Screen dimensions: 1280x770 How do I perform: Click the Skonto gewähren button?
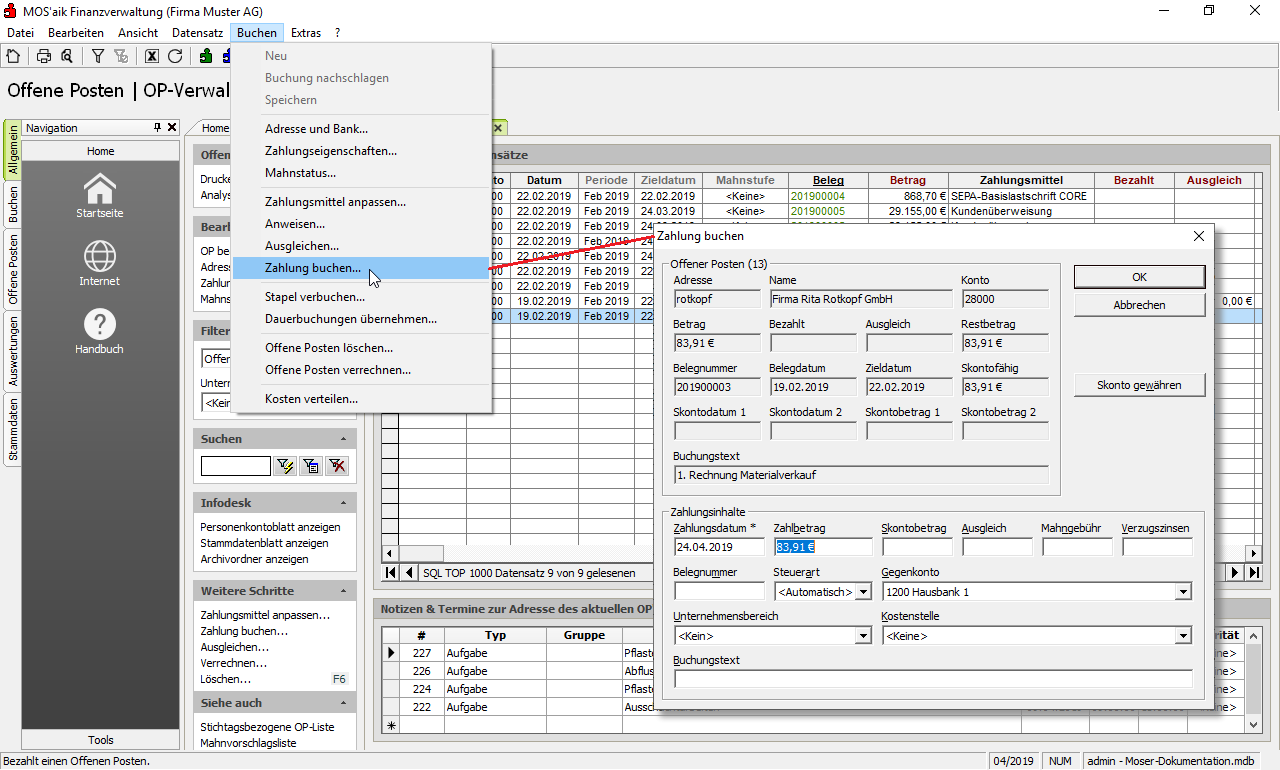[x=1139, y=385]
